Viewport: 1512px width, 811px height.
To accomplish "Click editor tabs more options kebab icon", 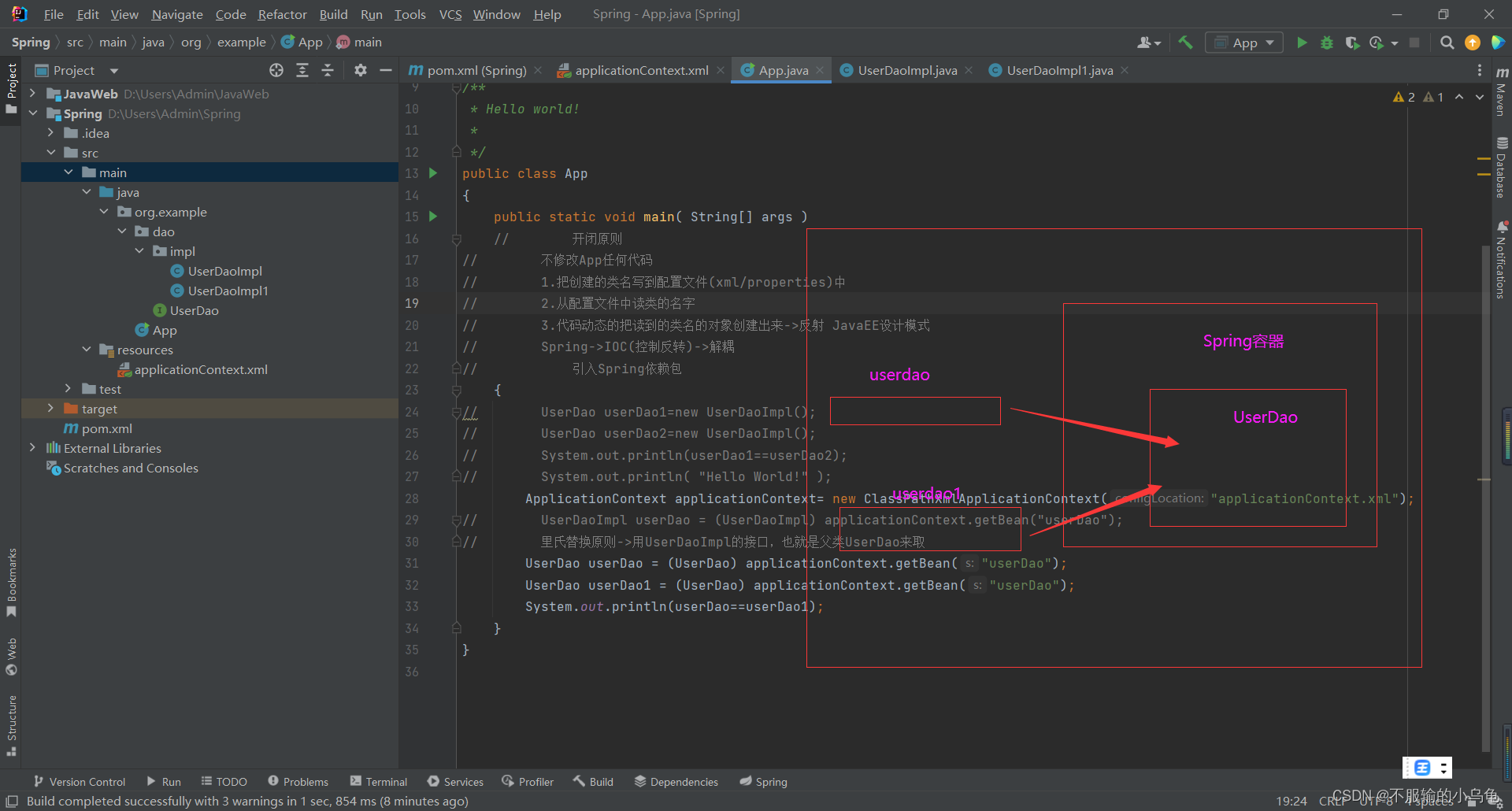I will pos(1480,70).
